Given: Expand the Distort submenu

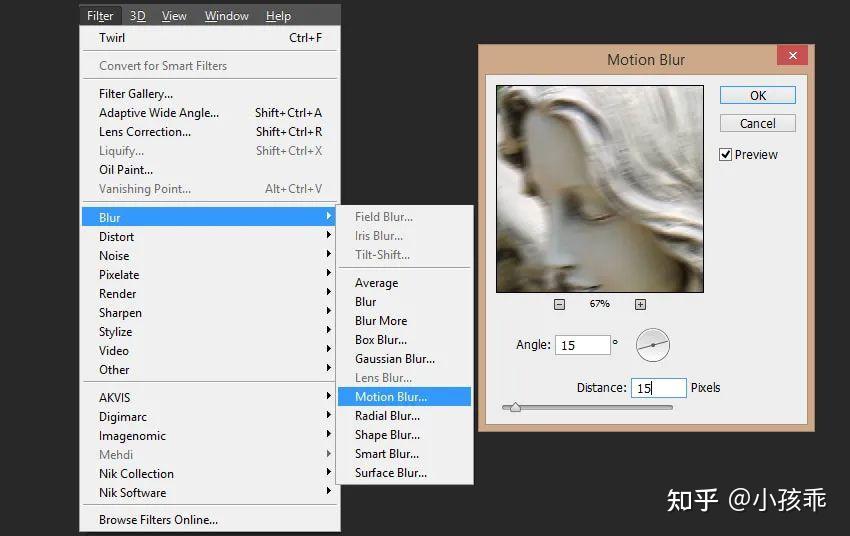Looking at the screenshot, I should pos(208,236).
